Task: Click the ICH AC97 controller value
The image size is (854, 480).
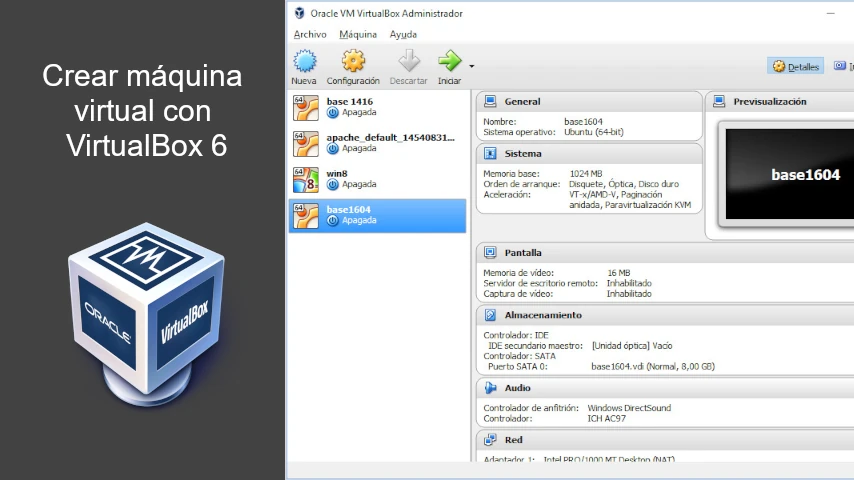Action: tap(607, 419)
